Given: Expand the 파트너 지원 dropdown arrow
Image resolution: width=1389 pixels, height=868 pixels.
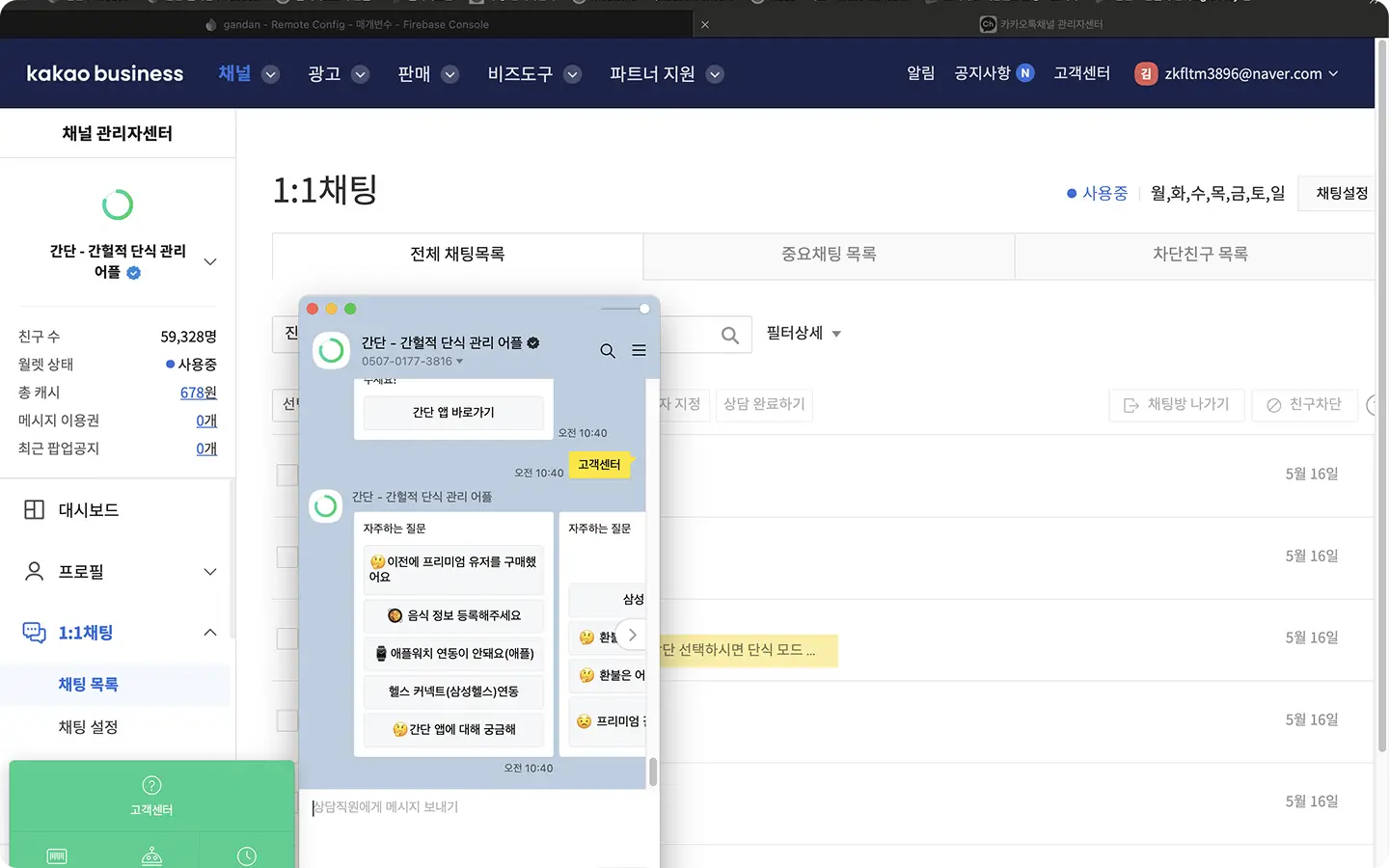Looking at the screenshot, I should click(715, 74).
